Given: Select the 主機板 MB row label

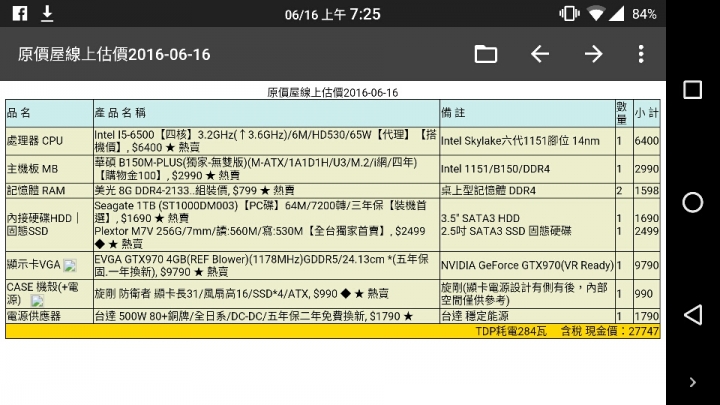Looking at the screenshot, I should (32, 169).
